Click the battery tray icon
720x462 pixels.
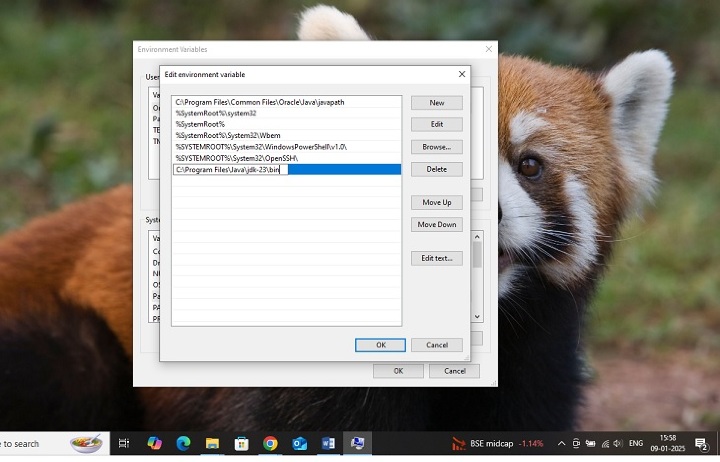[x=591, y=444]
